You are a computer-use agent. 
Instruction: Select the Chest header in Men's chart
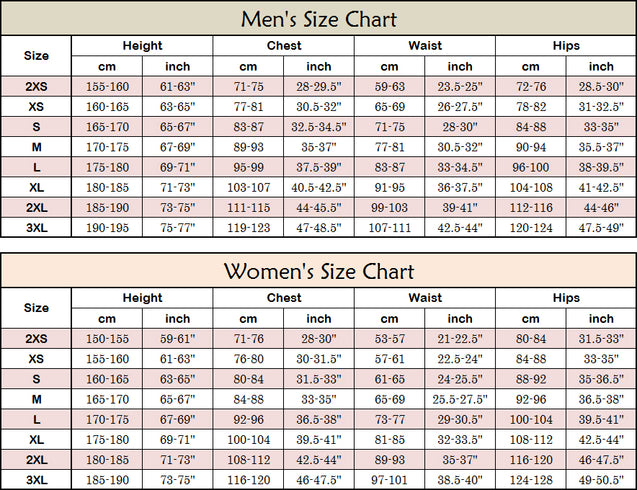tap(284, 46)
